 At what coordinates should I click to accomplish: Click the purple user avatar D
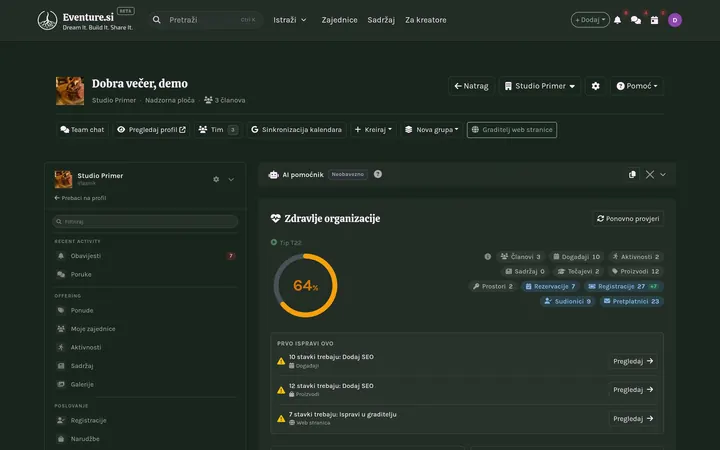click(675, 20)
